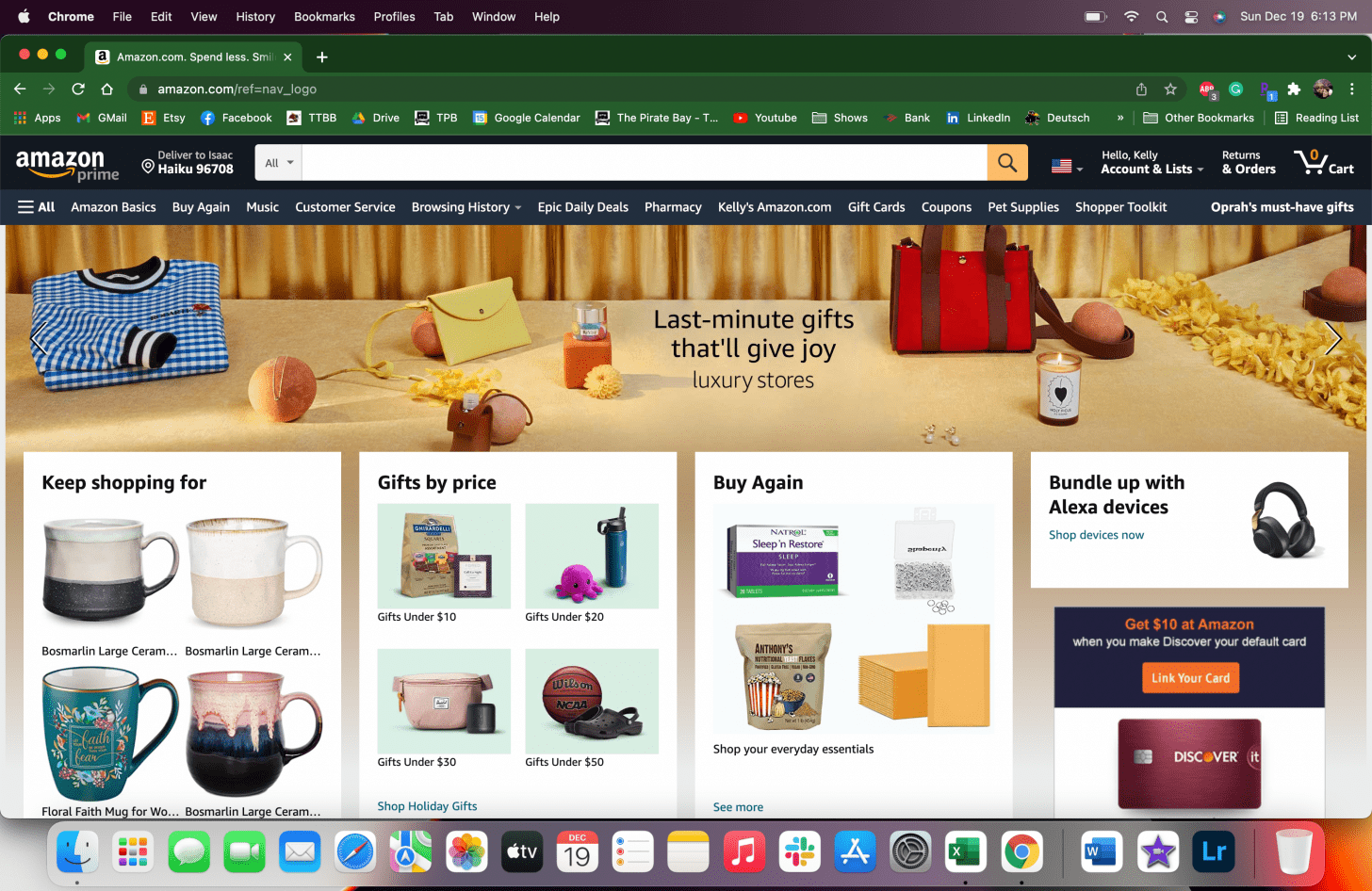1372x891 pixels.
Task: Click the US flag language selector
Action: point(1067,166)
